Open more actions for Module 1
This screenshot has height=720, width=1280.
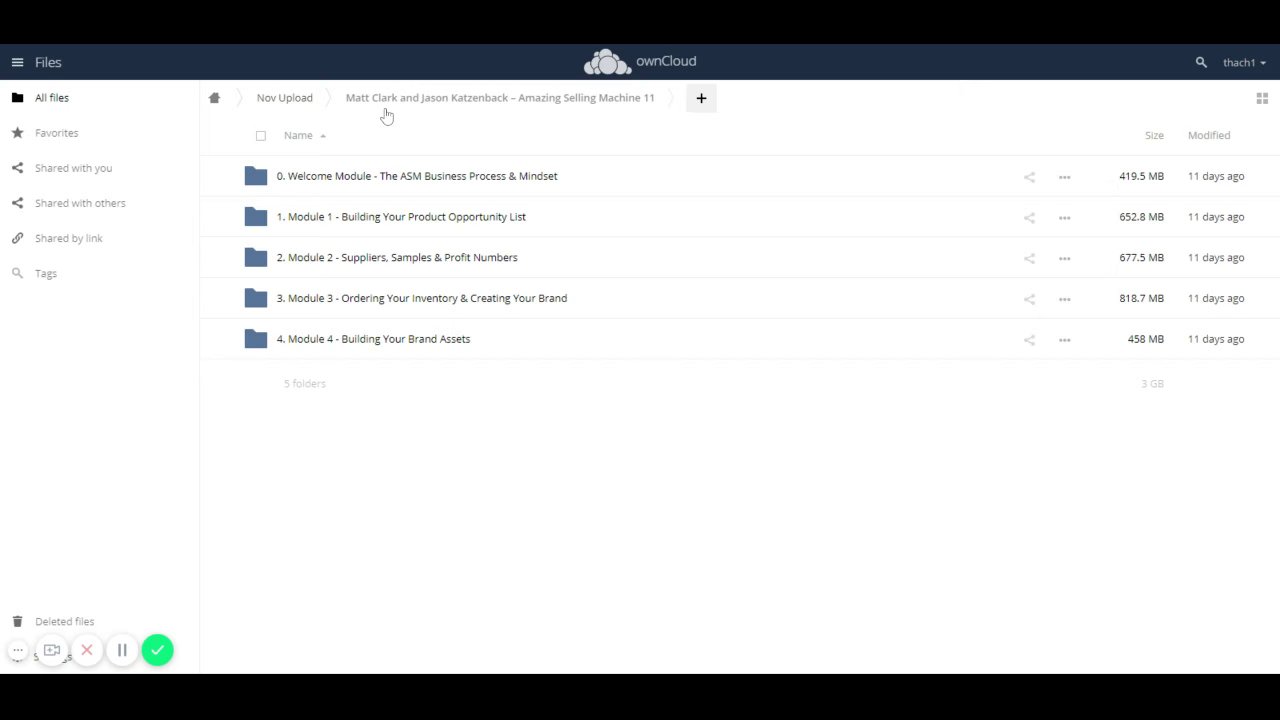coord(1065,217)
